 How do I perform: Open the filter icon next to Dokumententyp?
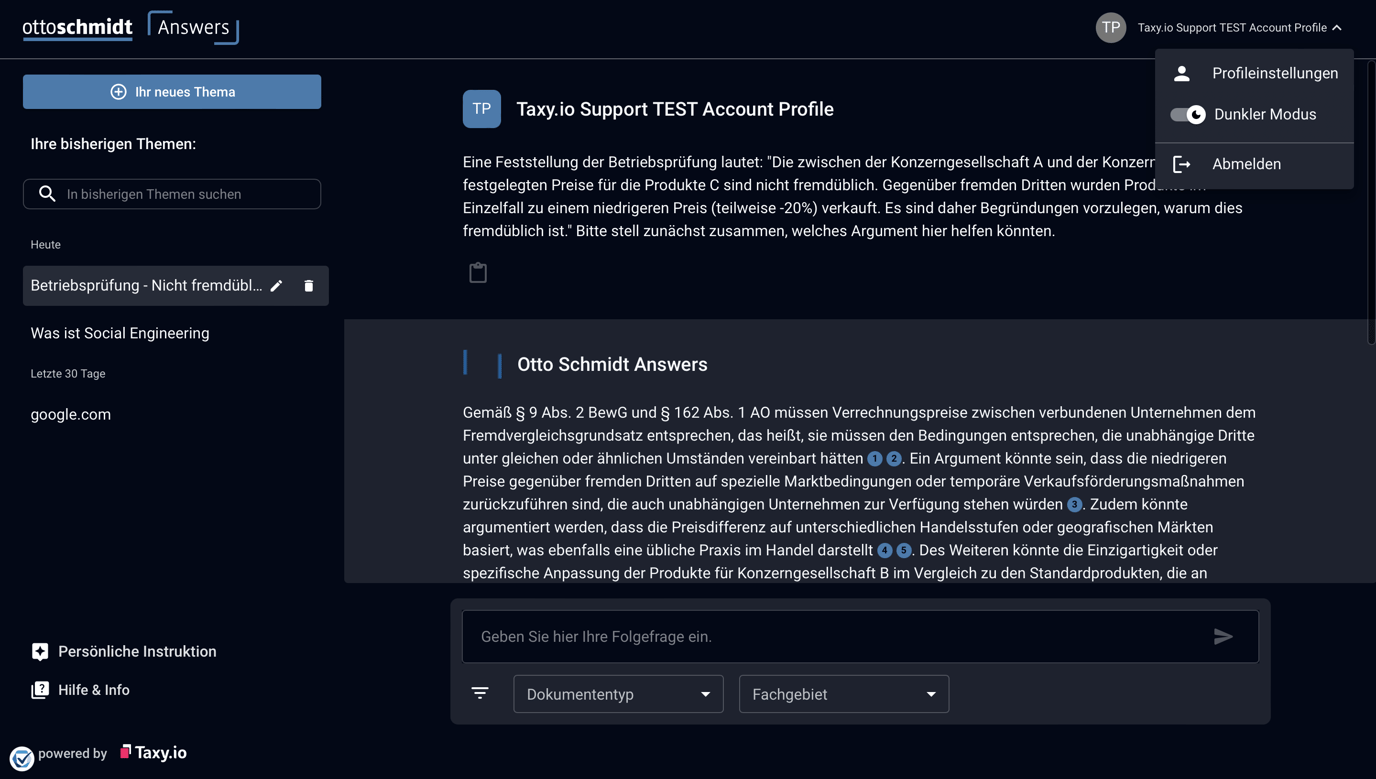481,692
